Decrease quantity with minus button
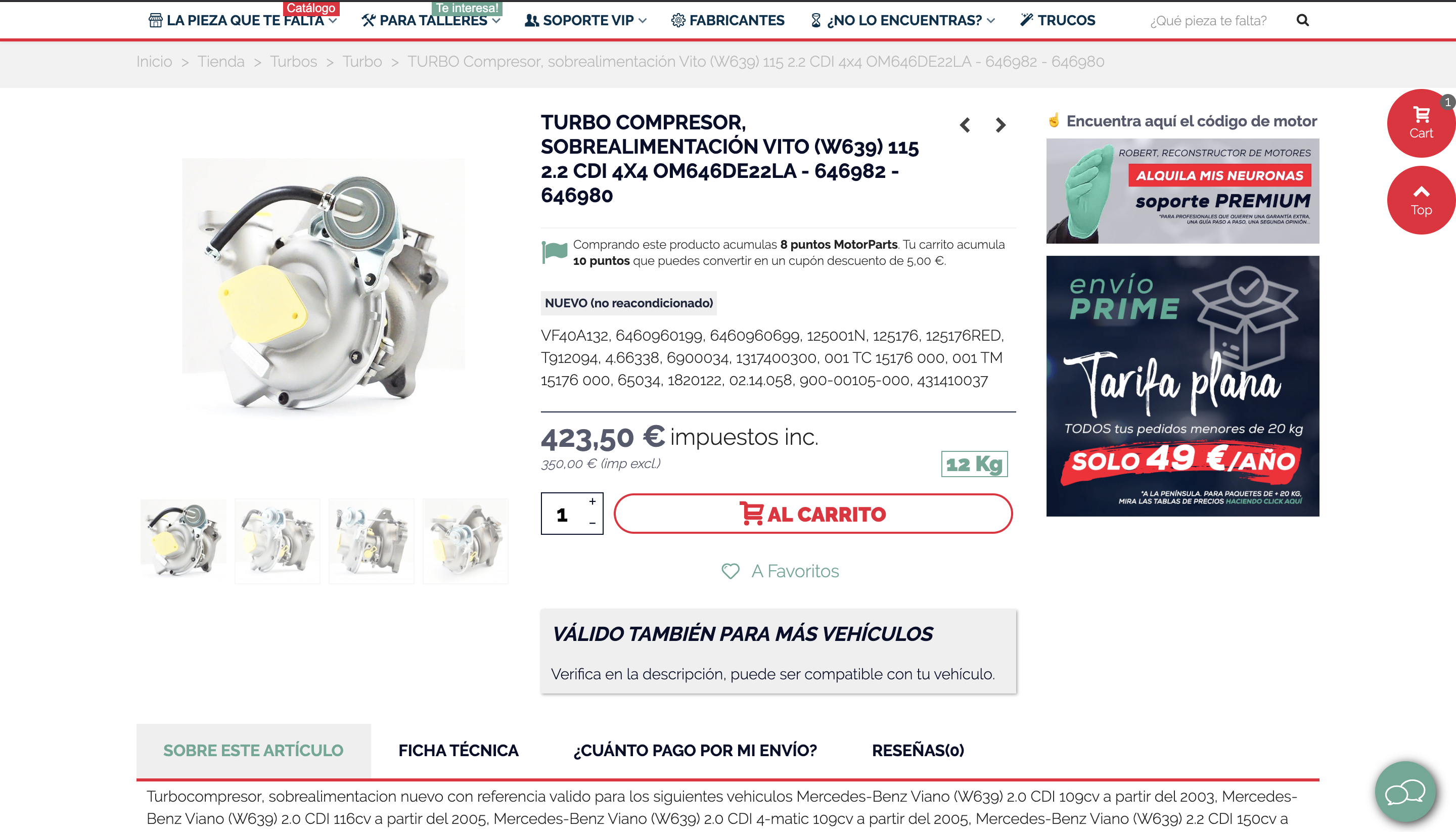This screenshot has height=832, width=1456. [593, 523]
